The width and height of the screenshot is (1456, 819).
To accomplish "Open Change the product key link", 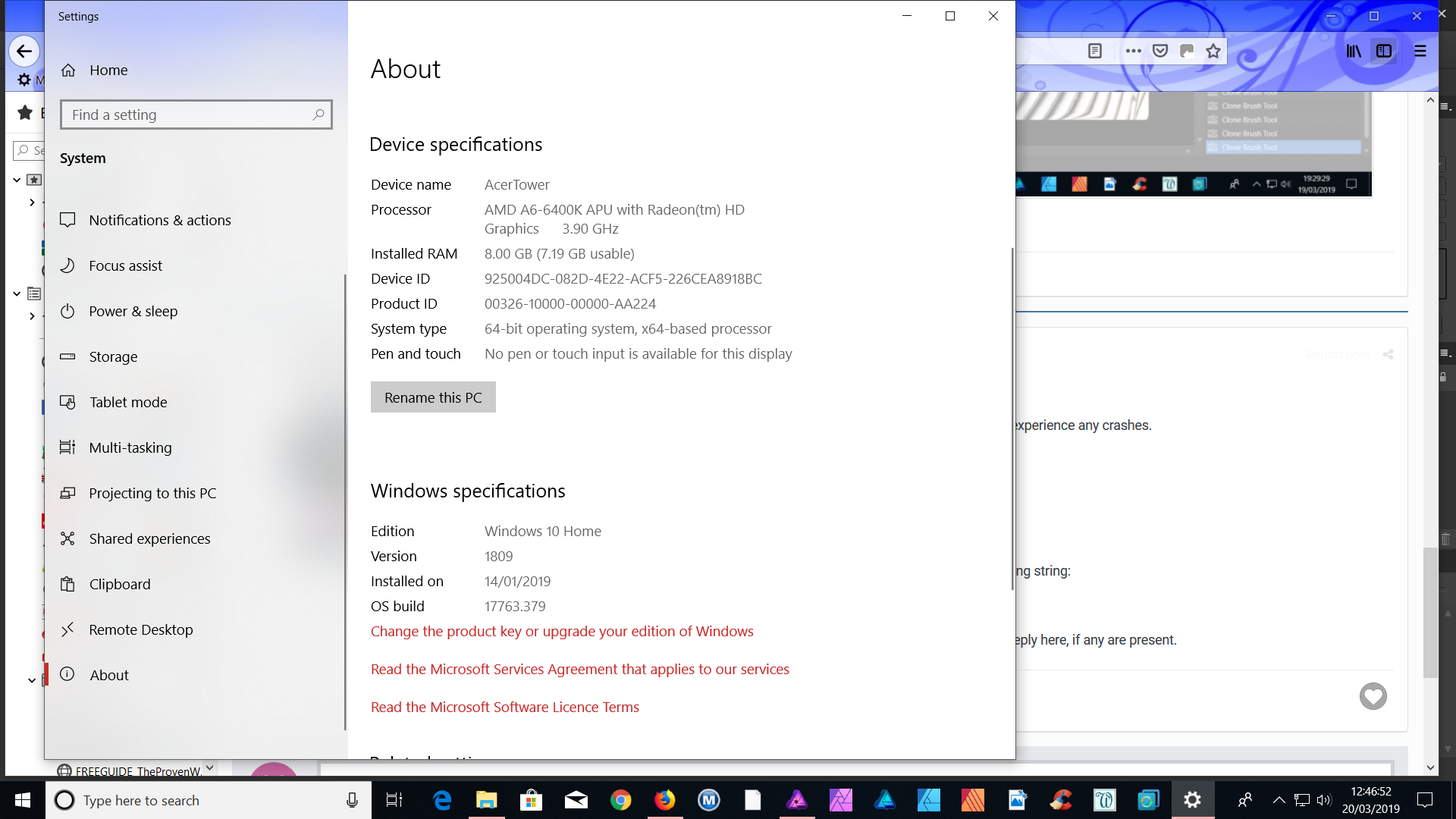I will pos(562,631).
